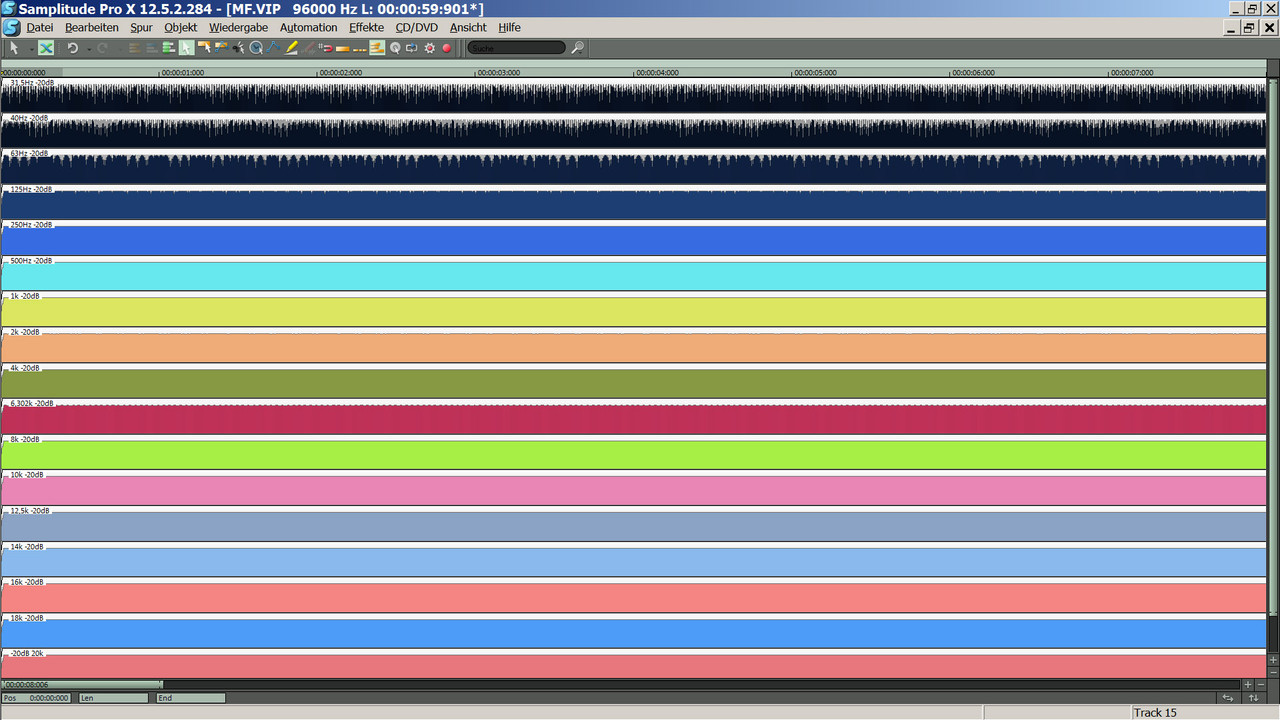Select the scissors cut tool
The width and height of the screenshot is (1280, 720).
[x=238, y=47]
